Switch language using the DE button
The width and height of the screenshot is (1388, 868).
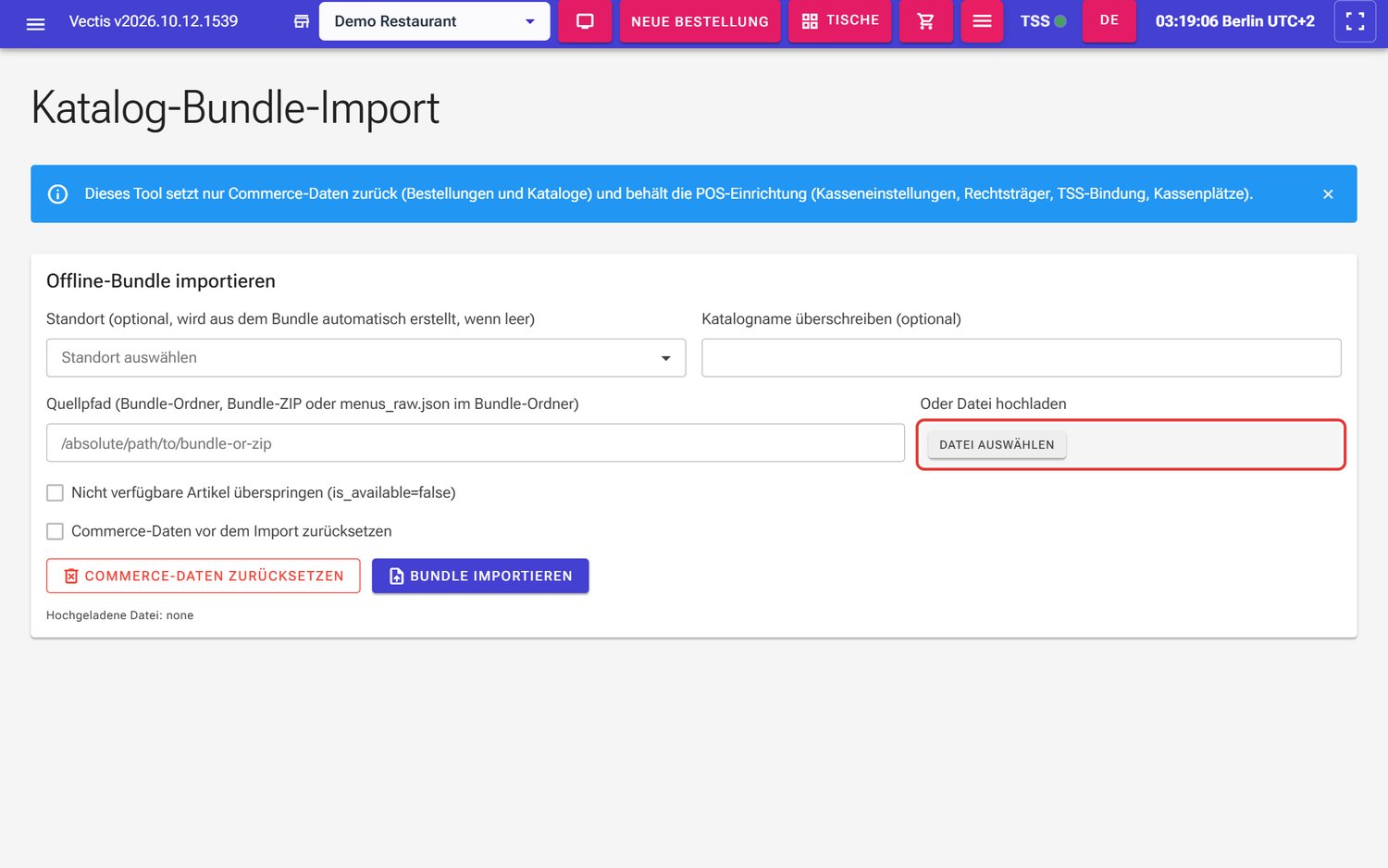click(1109, 21)
